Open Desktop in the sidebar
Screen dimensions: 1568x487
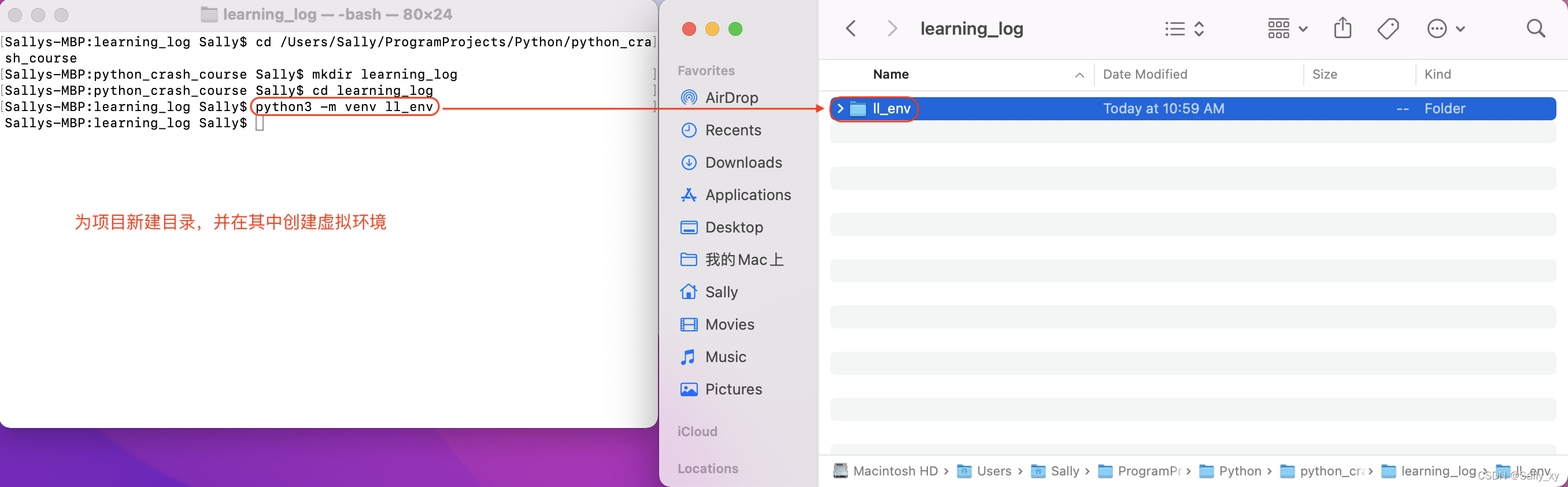coord(722,227)
